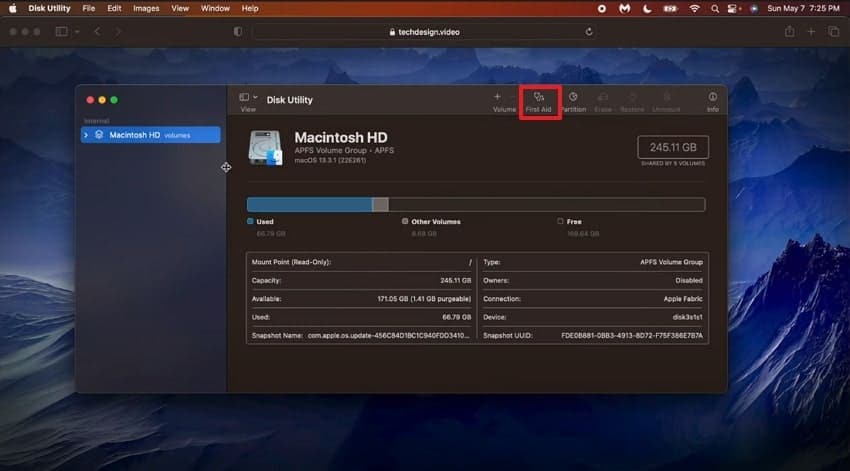The width and height of the screenshot is (850, 471).
Task: Click the Available value 171.05 GB
Action: click(424, 299)
